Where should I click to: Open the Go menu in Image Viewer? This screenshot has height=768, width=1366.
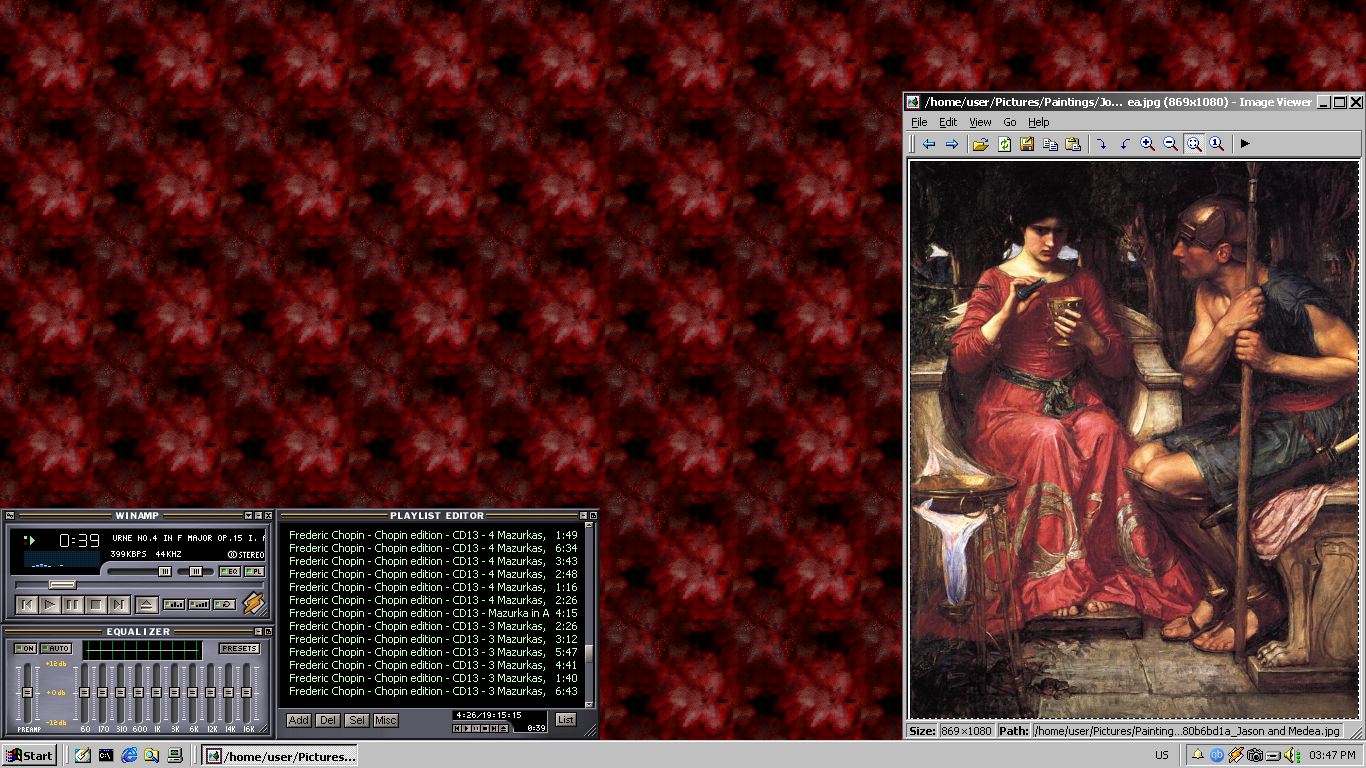[1010, 122]
